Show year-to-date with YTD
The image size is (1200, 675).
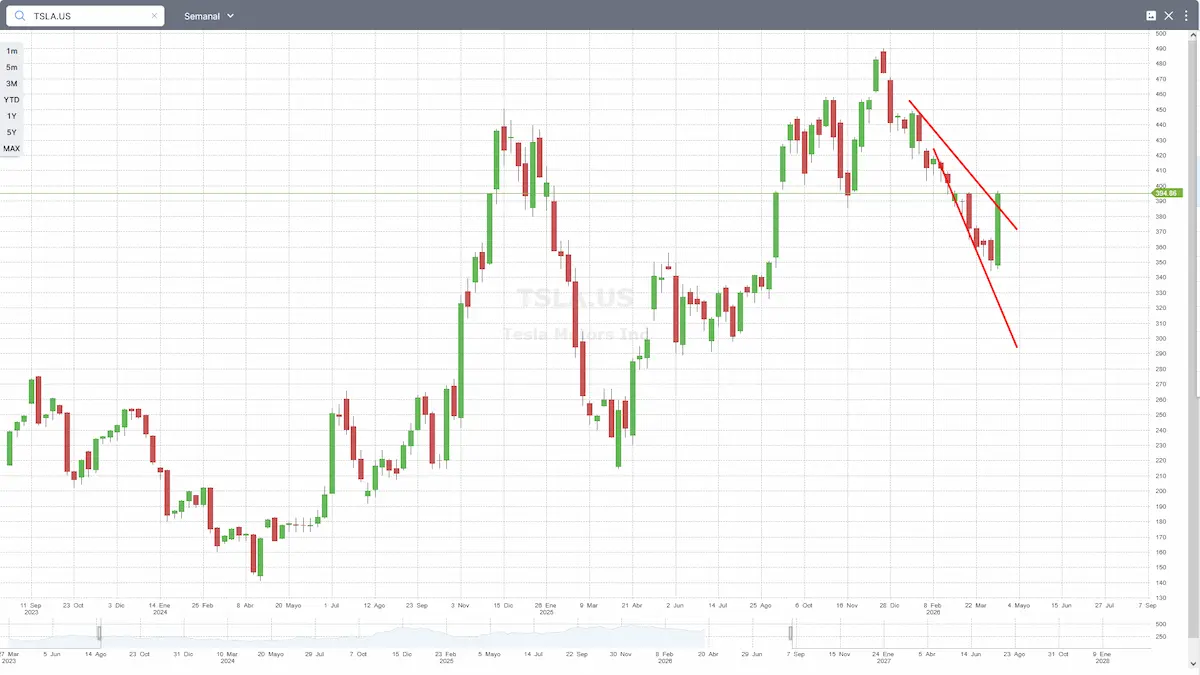pos(12,100)
